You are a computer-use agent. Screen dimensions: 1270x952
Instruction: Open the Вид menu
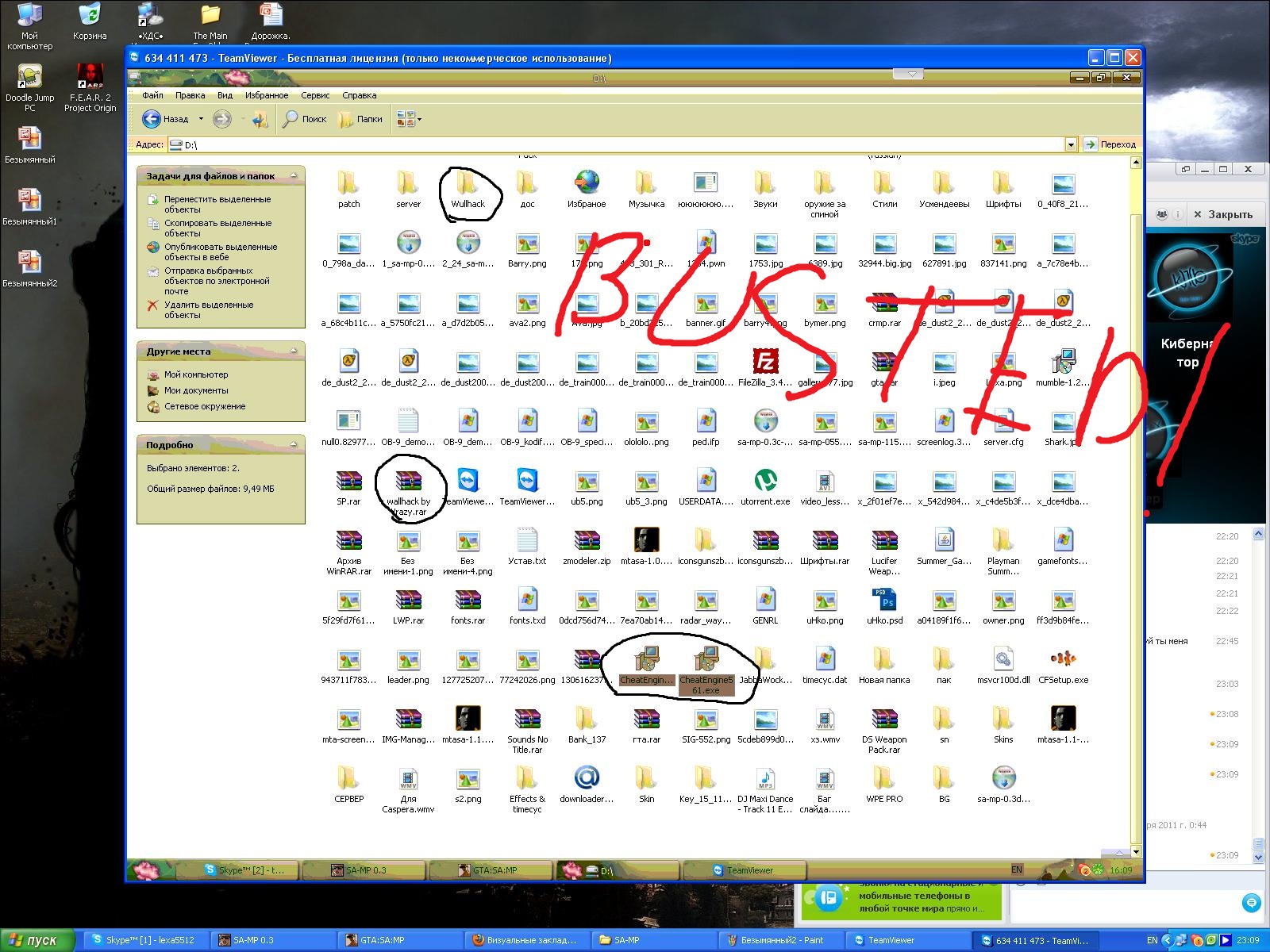tap(225, 95)
